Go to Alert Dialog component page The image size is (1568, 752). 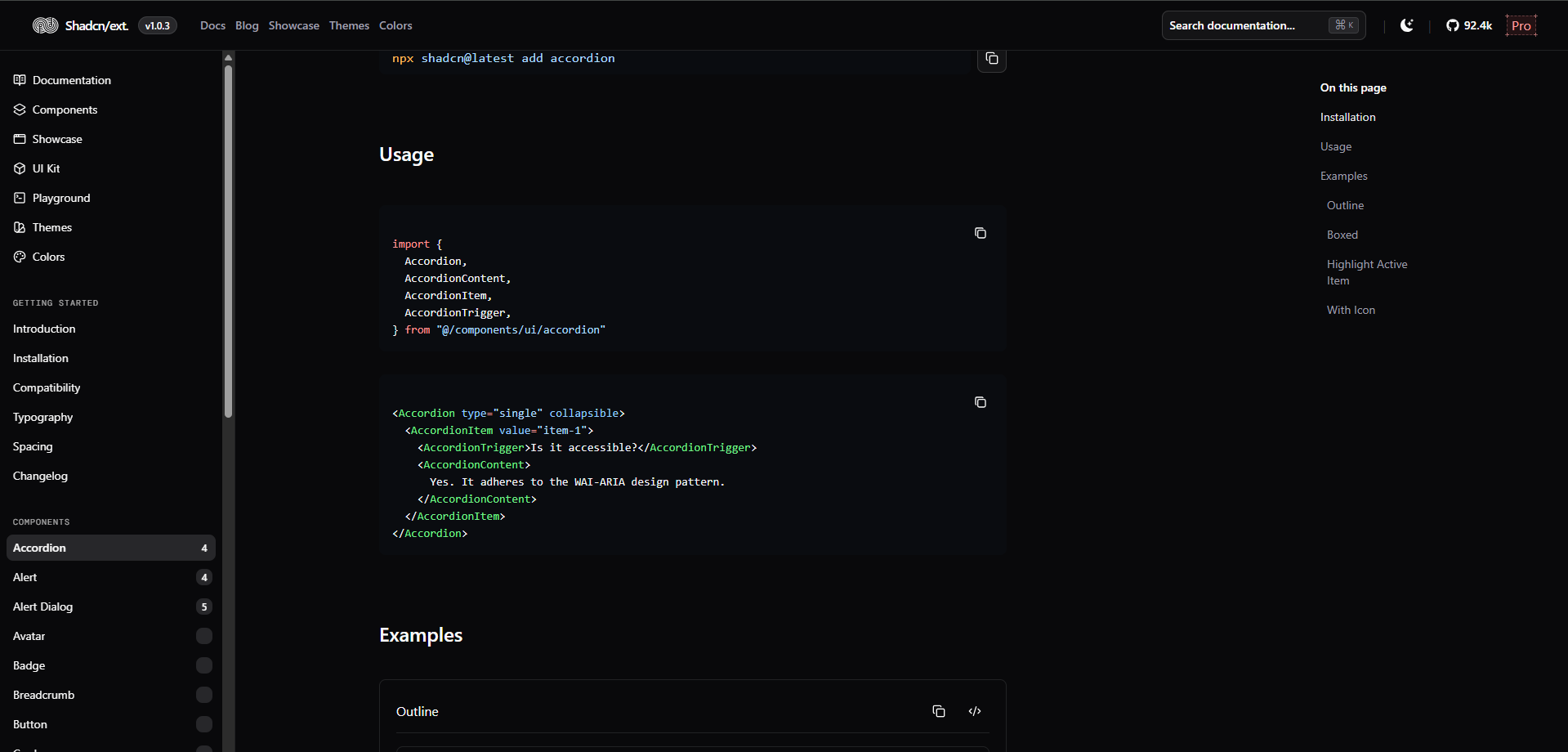pyautogui.click(x=43, y=607)
